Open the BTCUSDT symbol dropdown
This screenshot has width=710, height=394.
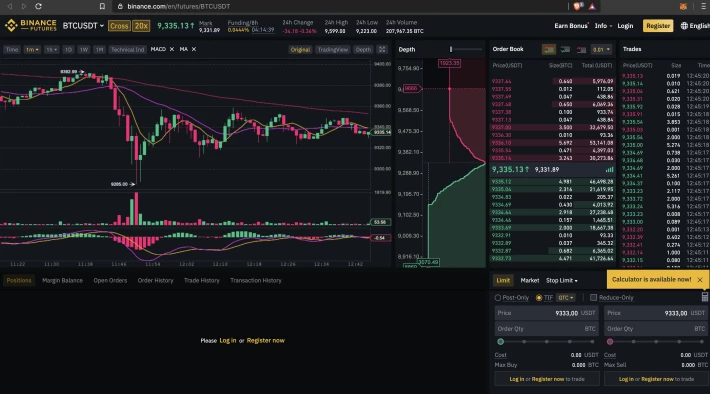coord(83,26)
